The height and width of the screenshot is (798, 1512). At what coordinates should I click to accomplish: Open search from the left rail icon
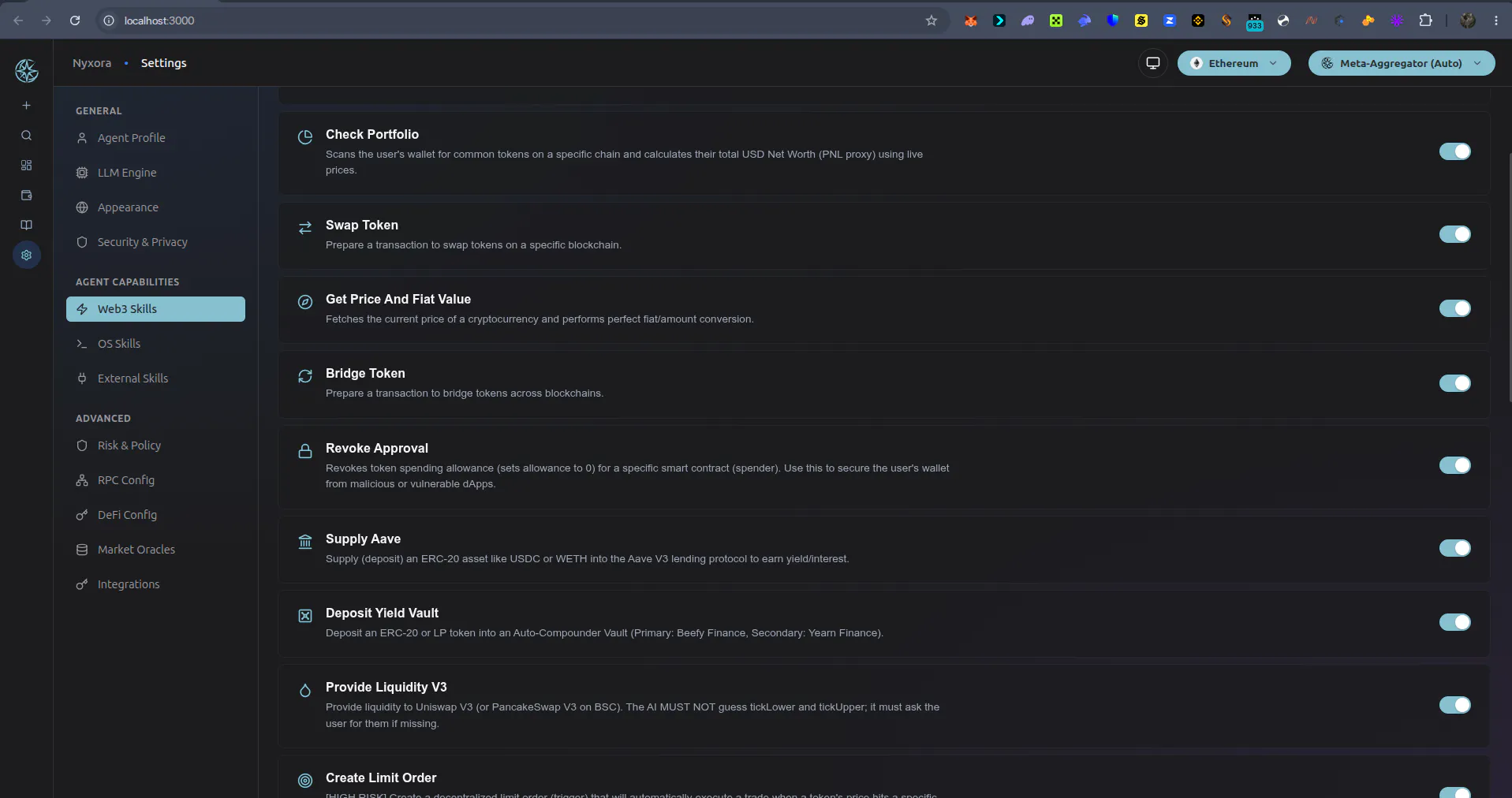click(x=26, y=136)
